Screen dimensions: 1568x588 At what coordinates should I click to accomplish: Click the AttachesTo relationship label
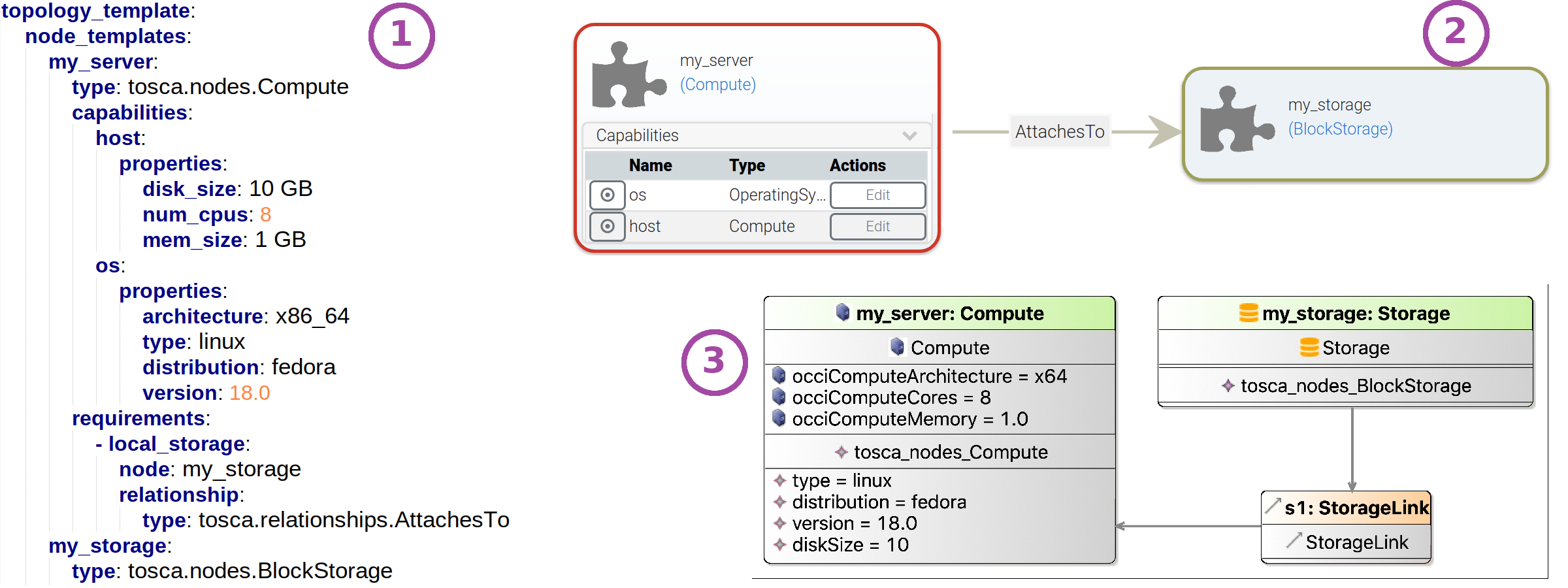[x=1059, y=132]
